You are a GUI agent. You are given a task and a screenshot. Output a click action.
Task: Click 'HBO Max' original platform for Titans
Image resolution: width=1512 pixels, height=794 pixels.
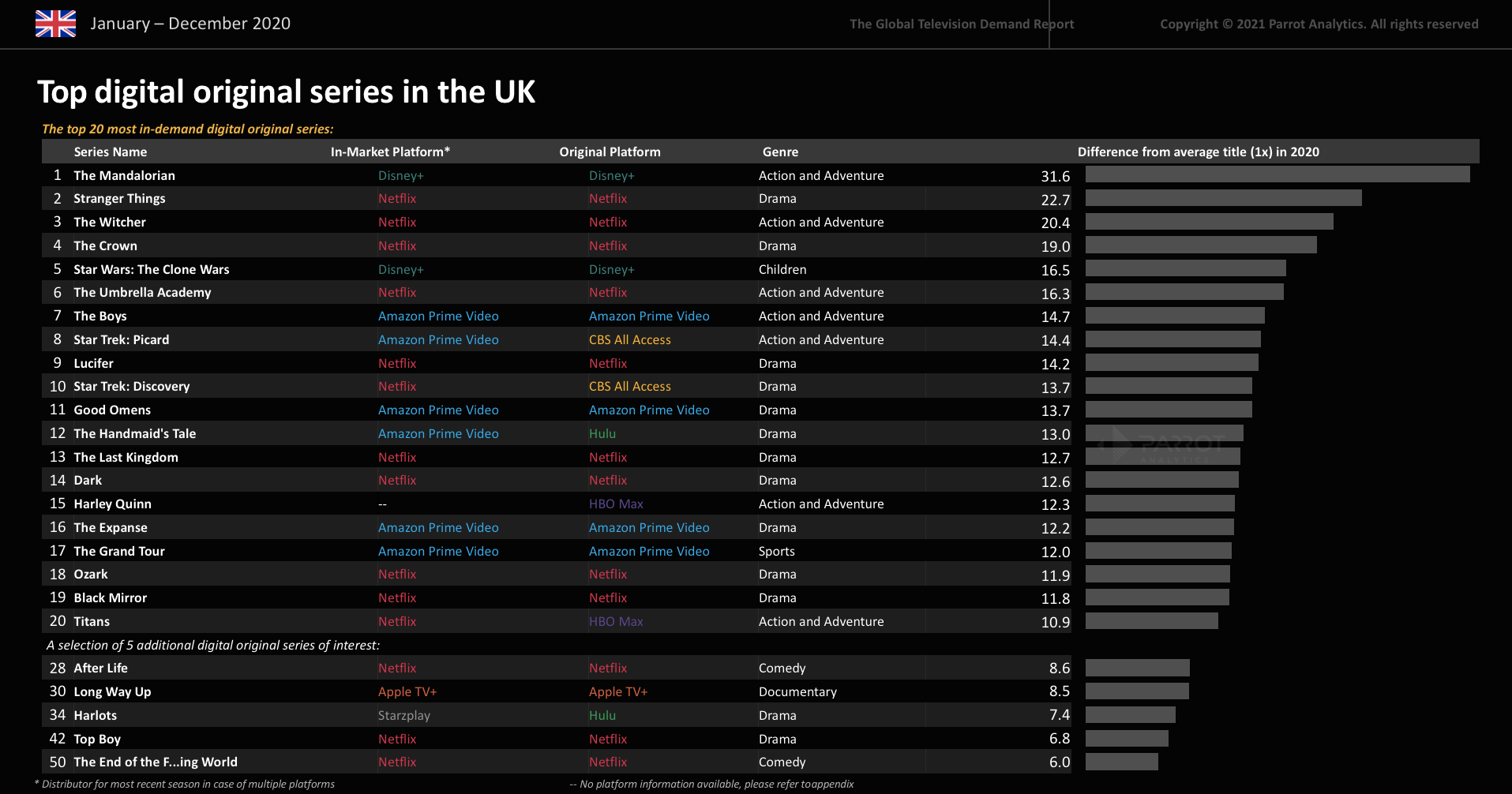[616, 622]
